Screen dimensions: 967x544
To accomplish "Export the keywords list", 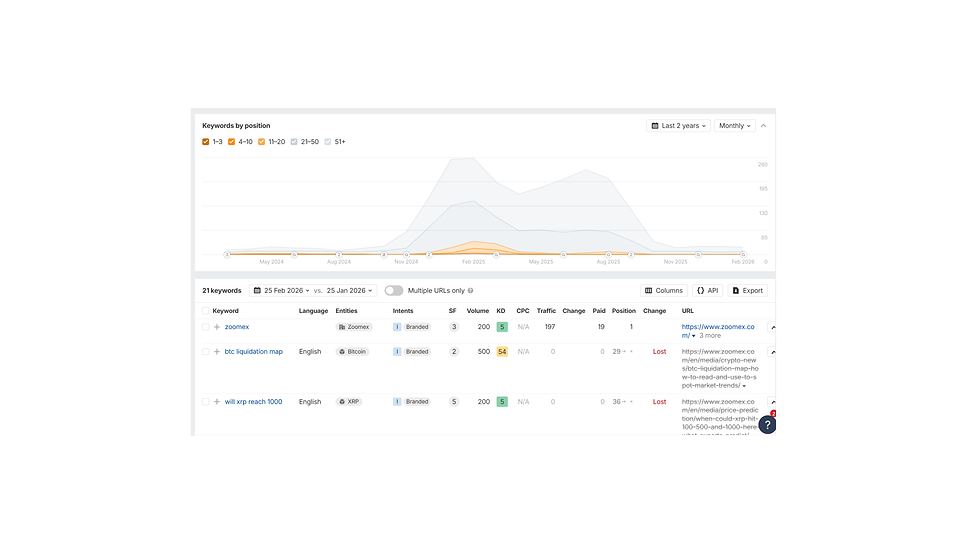I will 747,291.
